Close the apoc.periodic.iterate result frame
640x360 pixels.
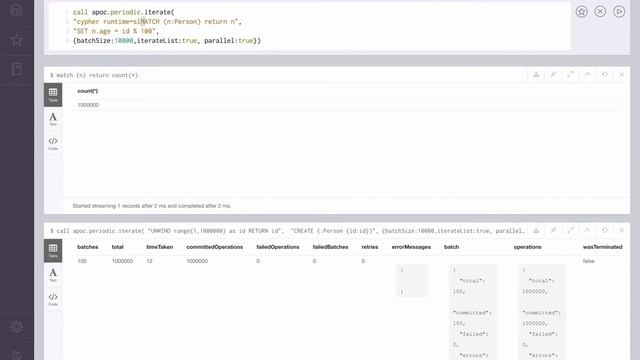pyautogui.click(x=622, y=230)
